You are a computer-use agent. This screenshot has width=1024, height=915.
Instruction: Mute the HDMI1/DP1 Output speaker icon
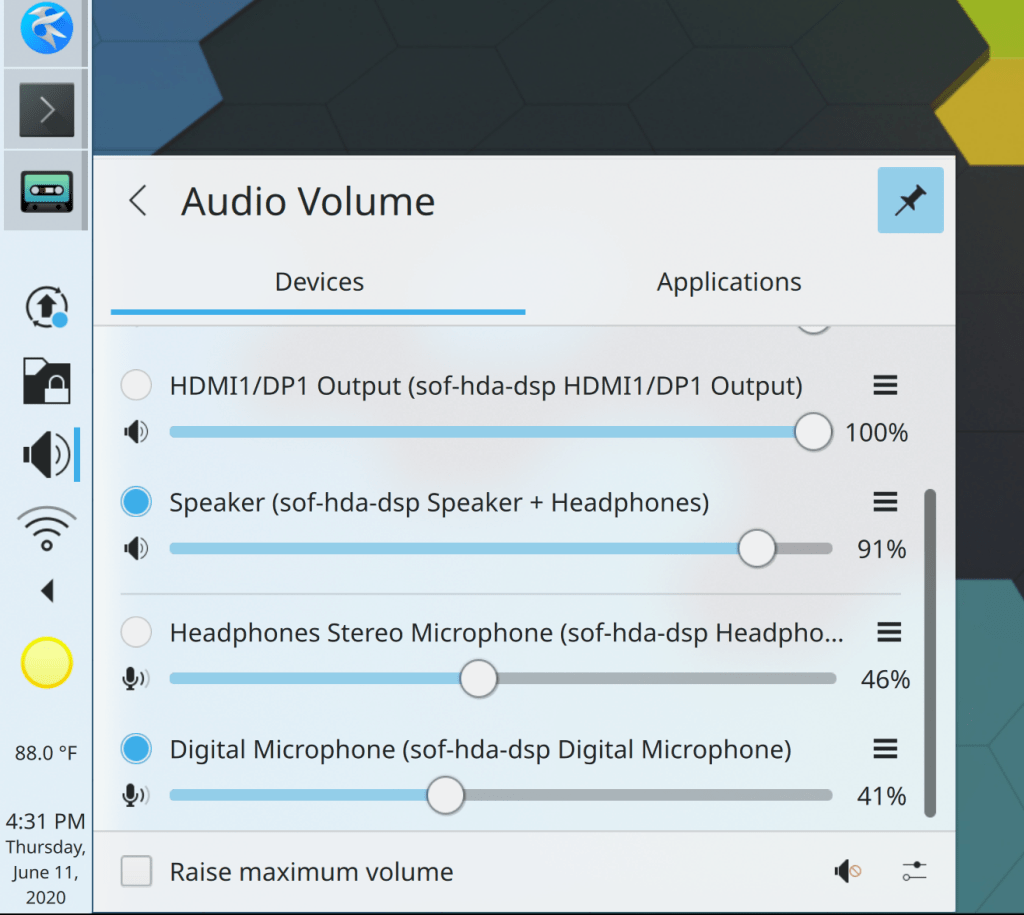(x=135, y=432)
